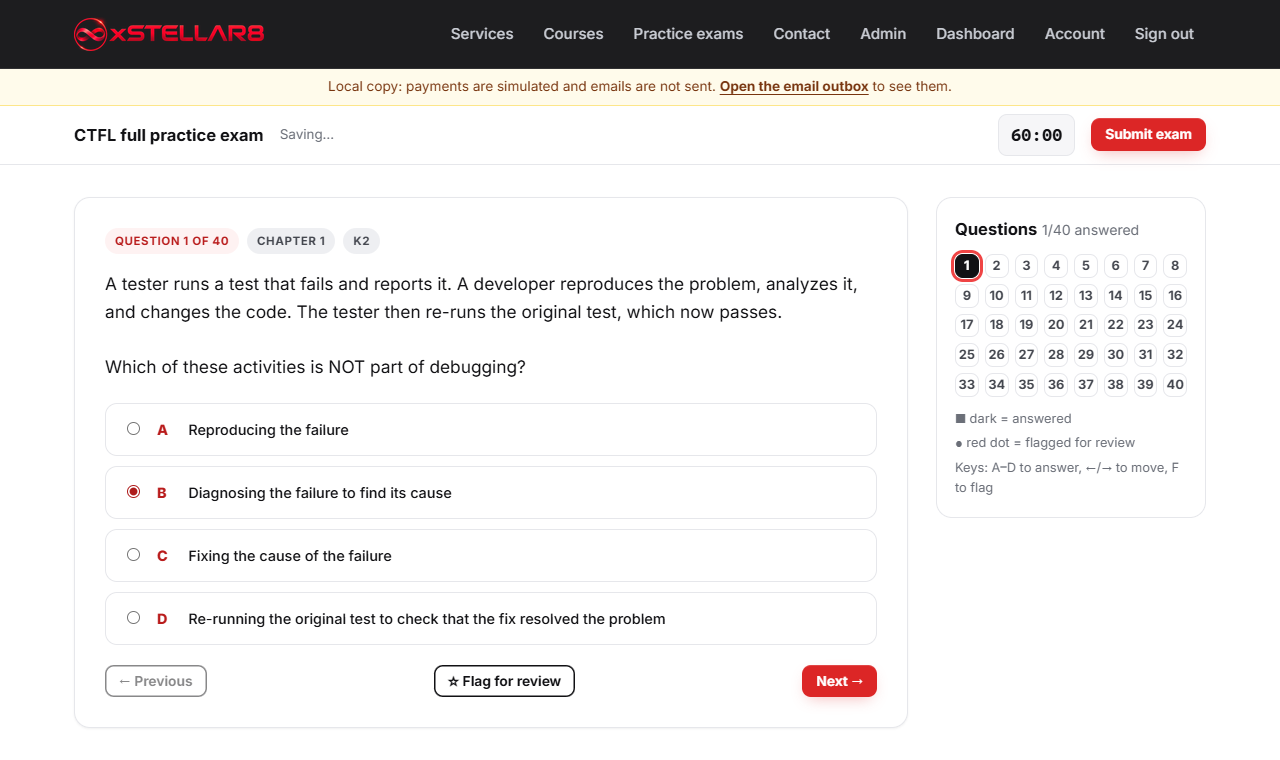This screenshot has height=760, width=1280.
Task: Jump to question 33 in navigator
Action: [x=966, y=384]
